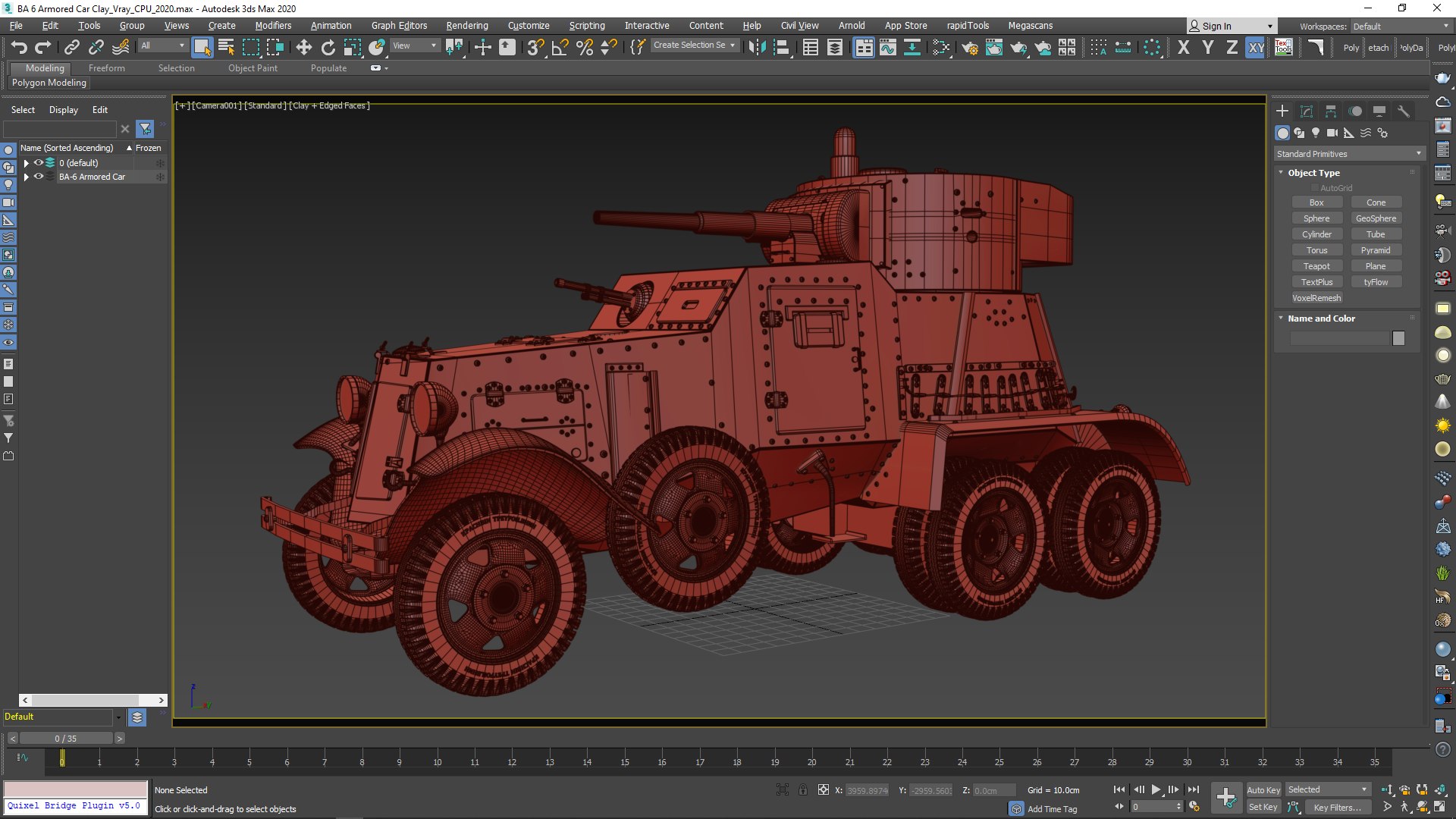1456x819 pixels.
Task: Switch to the Freeform ribbon tab
Action: pos(106,68)
